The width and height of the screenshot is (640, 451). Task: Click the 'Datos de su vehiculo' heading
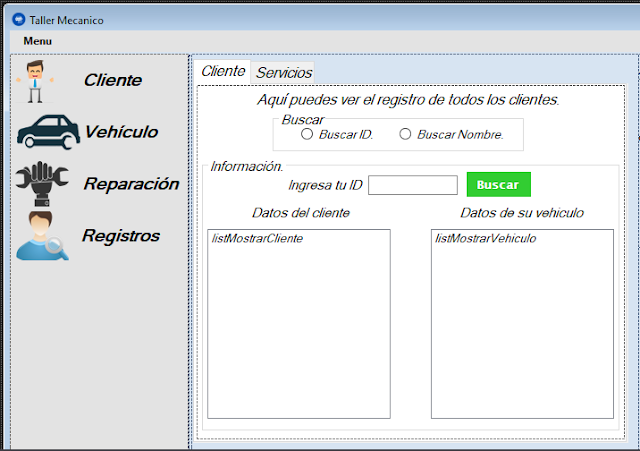click(522, 213)
